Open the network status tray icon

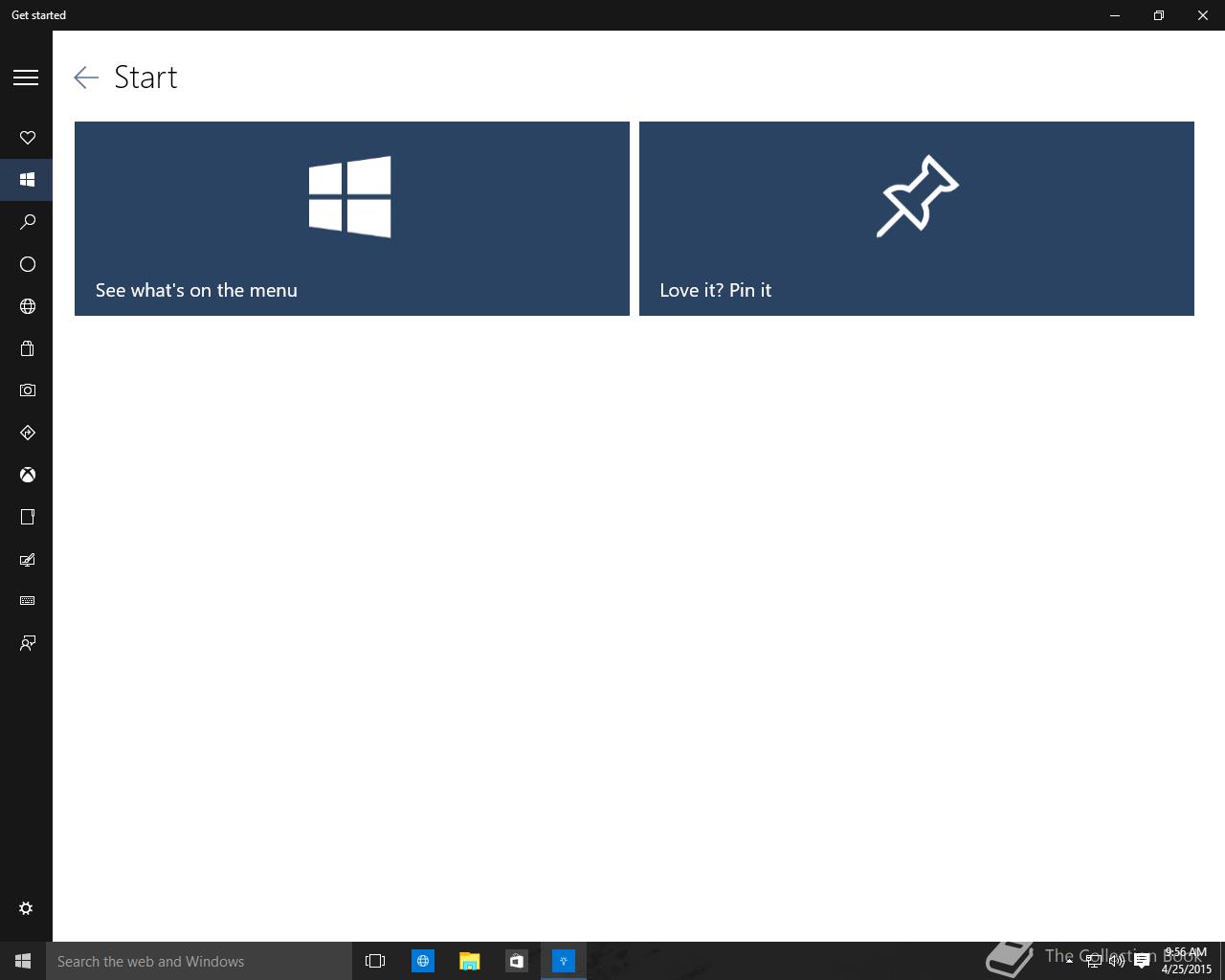[1093, 961]
